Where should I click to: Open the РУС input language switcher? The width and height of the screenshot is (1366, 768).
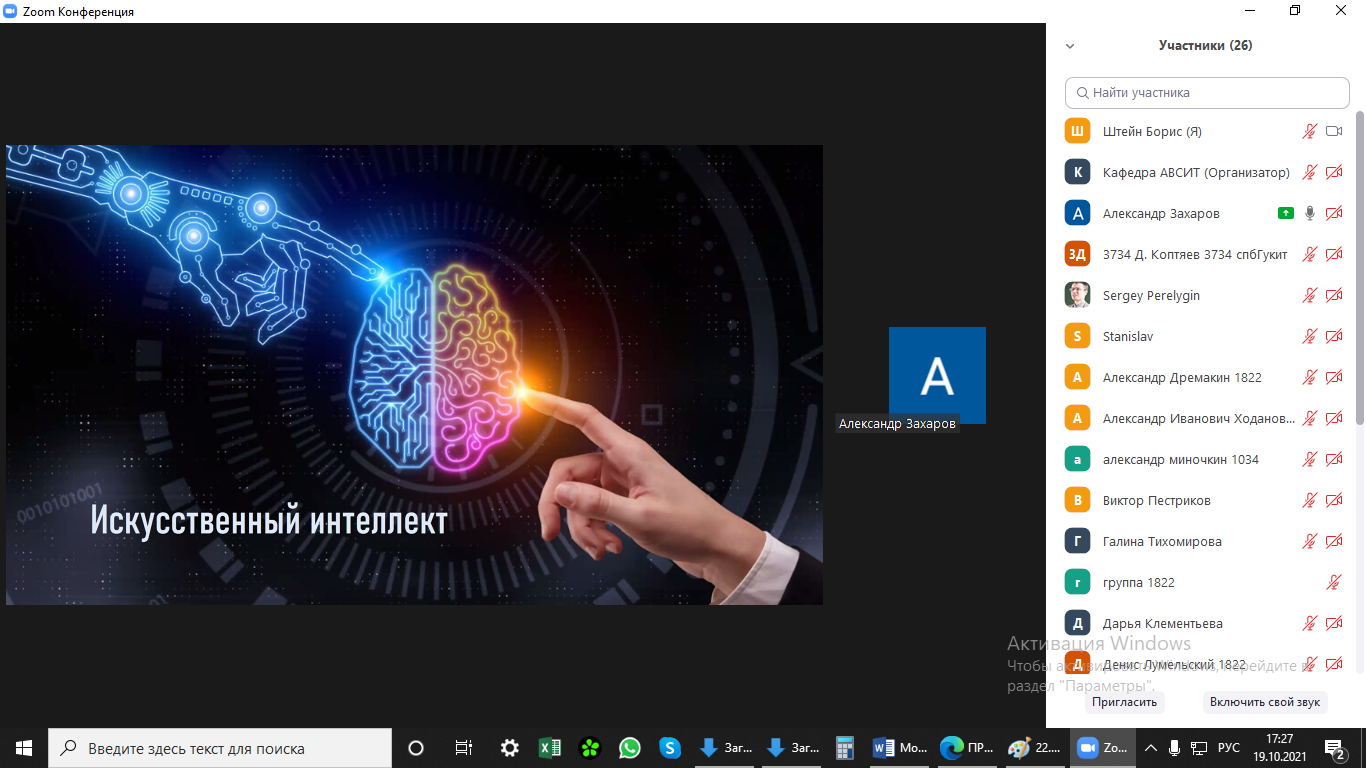1229,748
